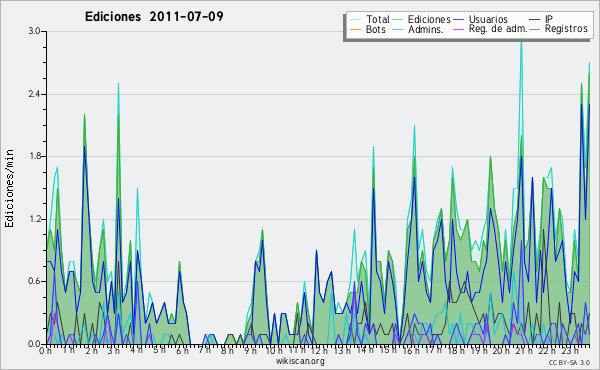
Task: Click the y-axis value 1.2
Action: click(34, 219)
